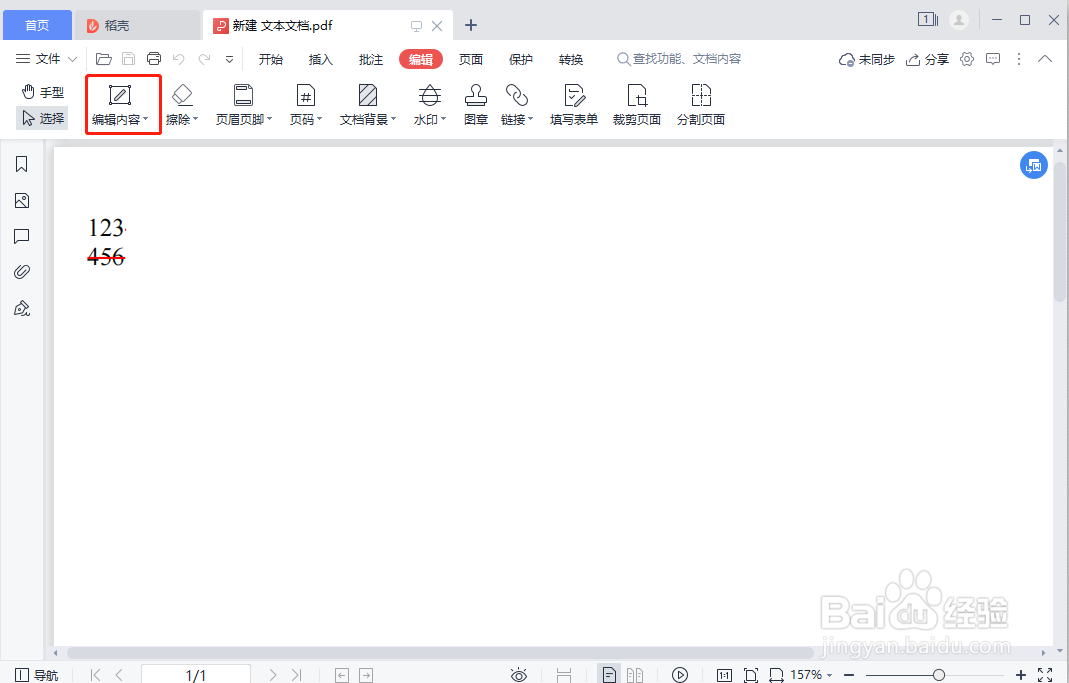1069x683 pixels.
Task: Click the 分享 (Share) button
Action: point(928,59)
